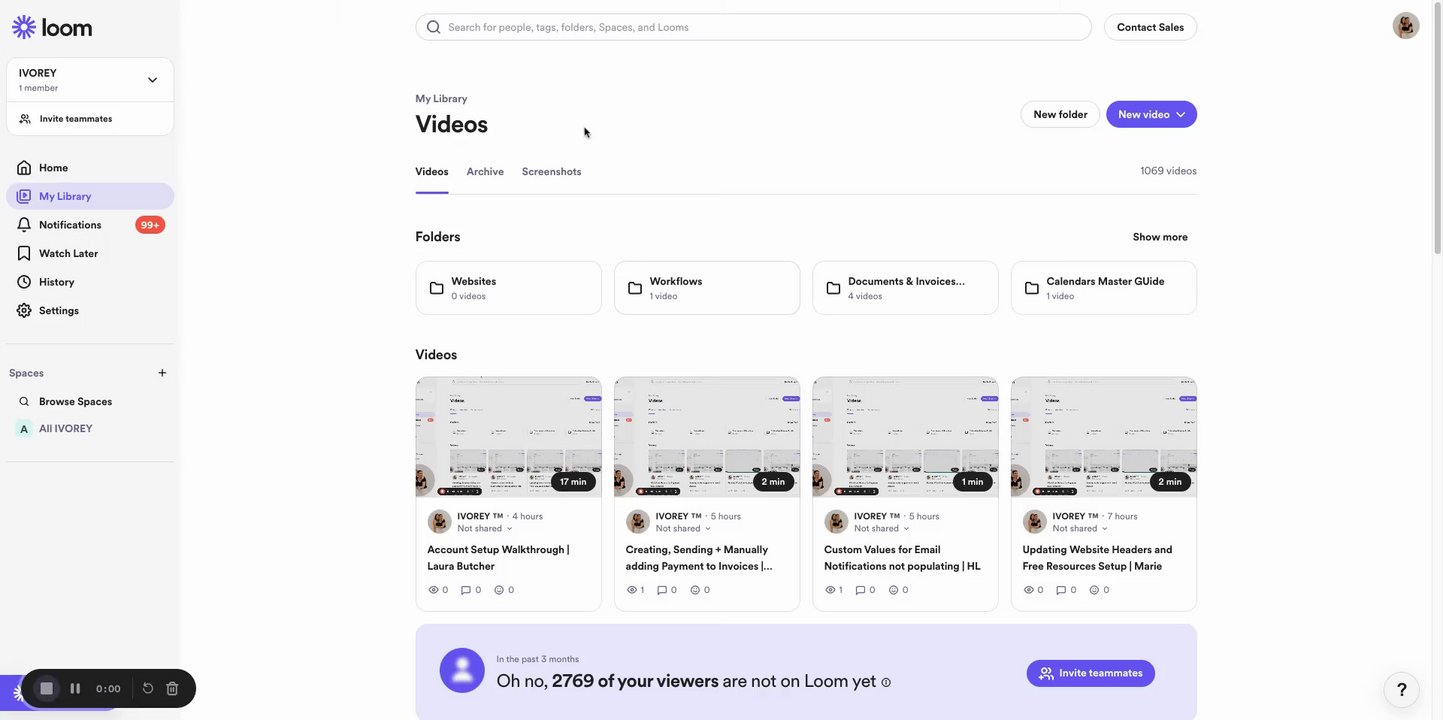Open the Websites folder
Screen dimensions: 1443x720
(x=508, y=288)
